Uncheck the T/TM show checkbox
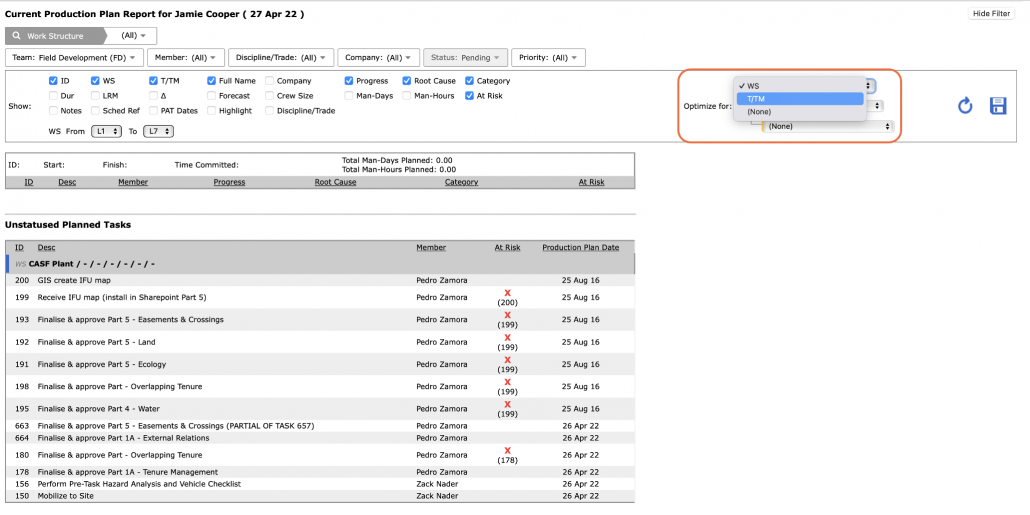Screen dimensions: 1030x515 (x=153, y=81)
